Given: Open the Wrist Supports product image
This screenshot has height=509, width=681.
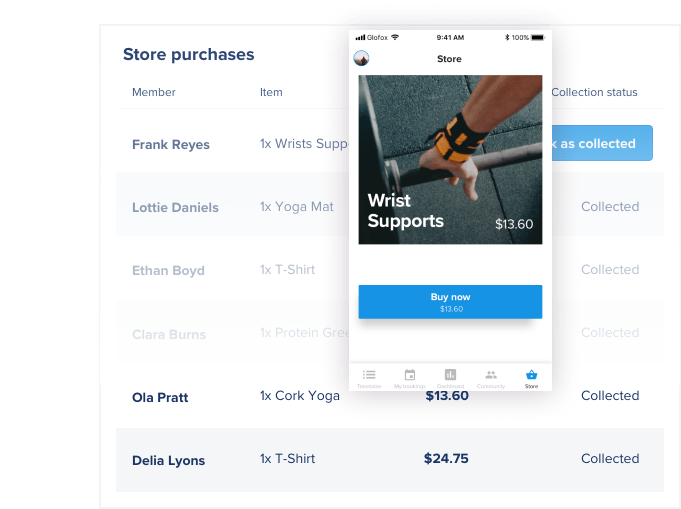Looking at the screenshot, I should click(450, 159).
